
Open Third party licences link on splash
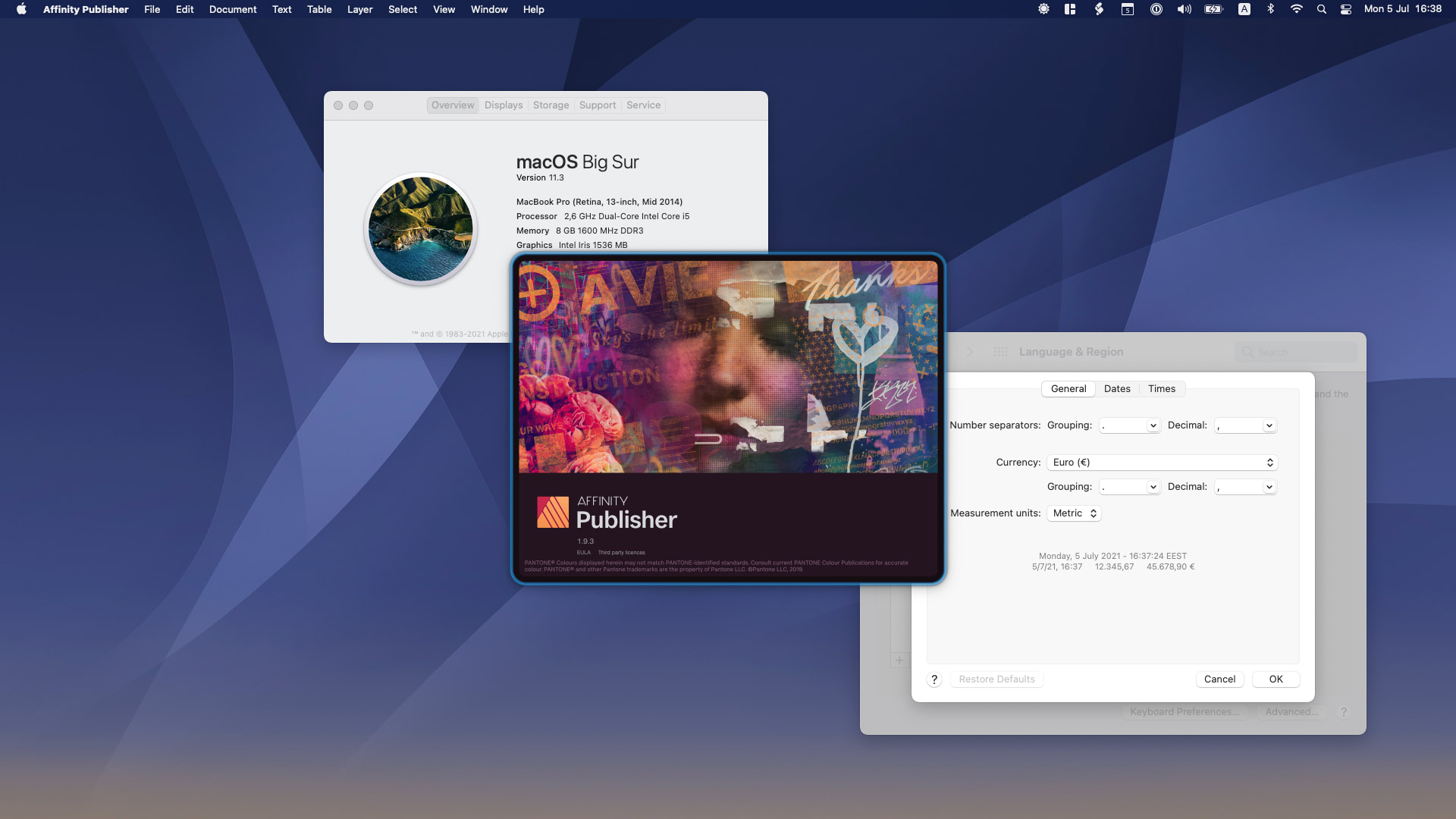click(x=621, y=553)
